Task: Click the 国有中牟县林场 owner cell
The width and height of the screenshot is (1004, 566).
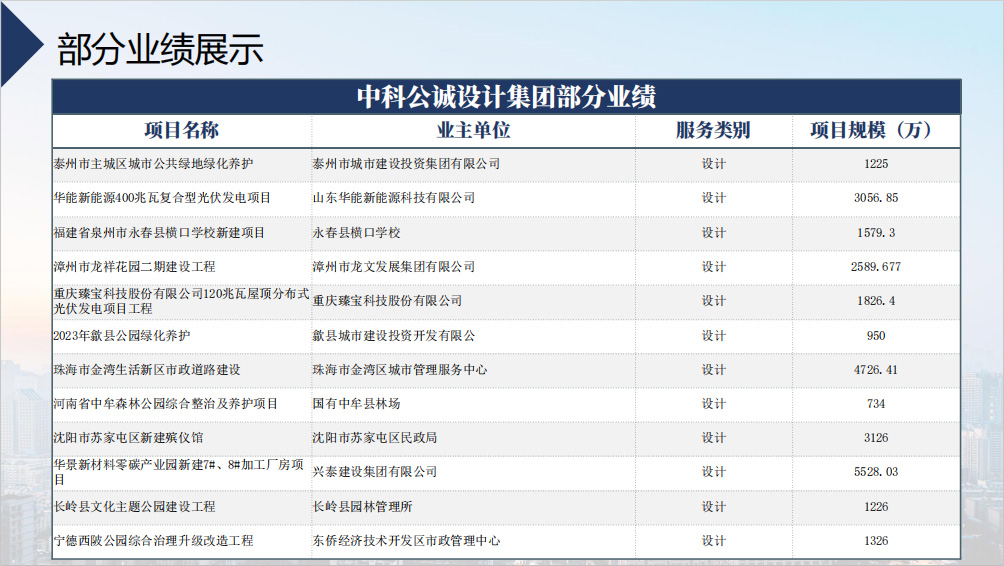Action: [356, 404]
